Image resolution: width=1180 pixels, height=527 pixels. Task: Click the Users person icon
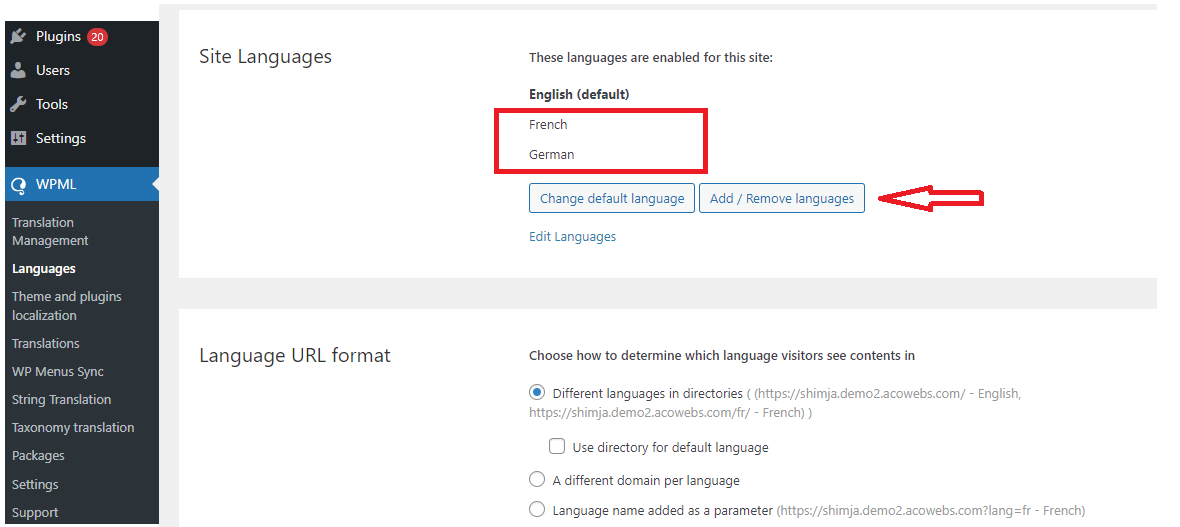coord(19,70)
